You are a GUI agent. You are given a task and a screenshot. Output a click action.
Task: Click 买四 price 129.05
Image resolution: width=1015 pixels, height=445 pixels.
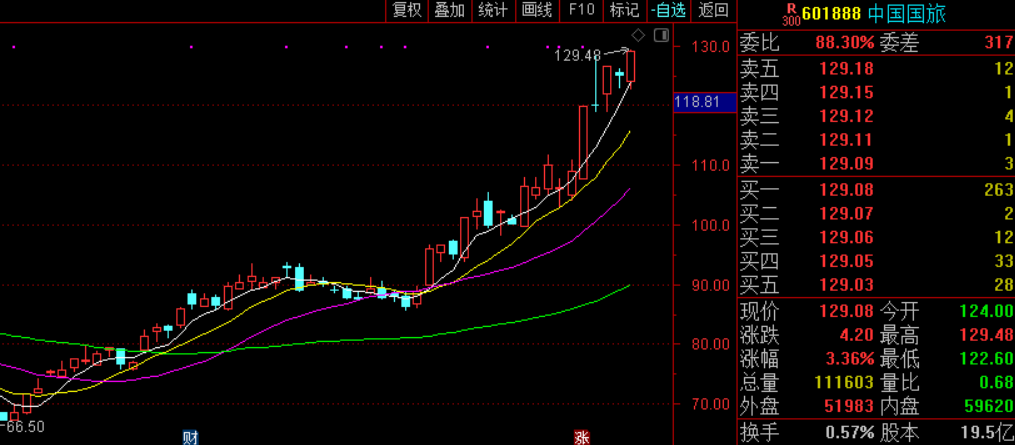846,261
